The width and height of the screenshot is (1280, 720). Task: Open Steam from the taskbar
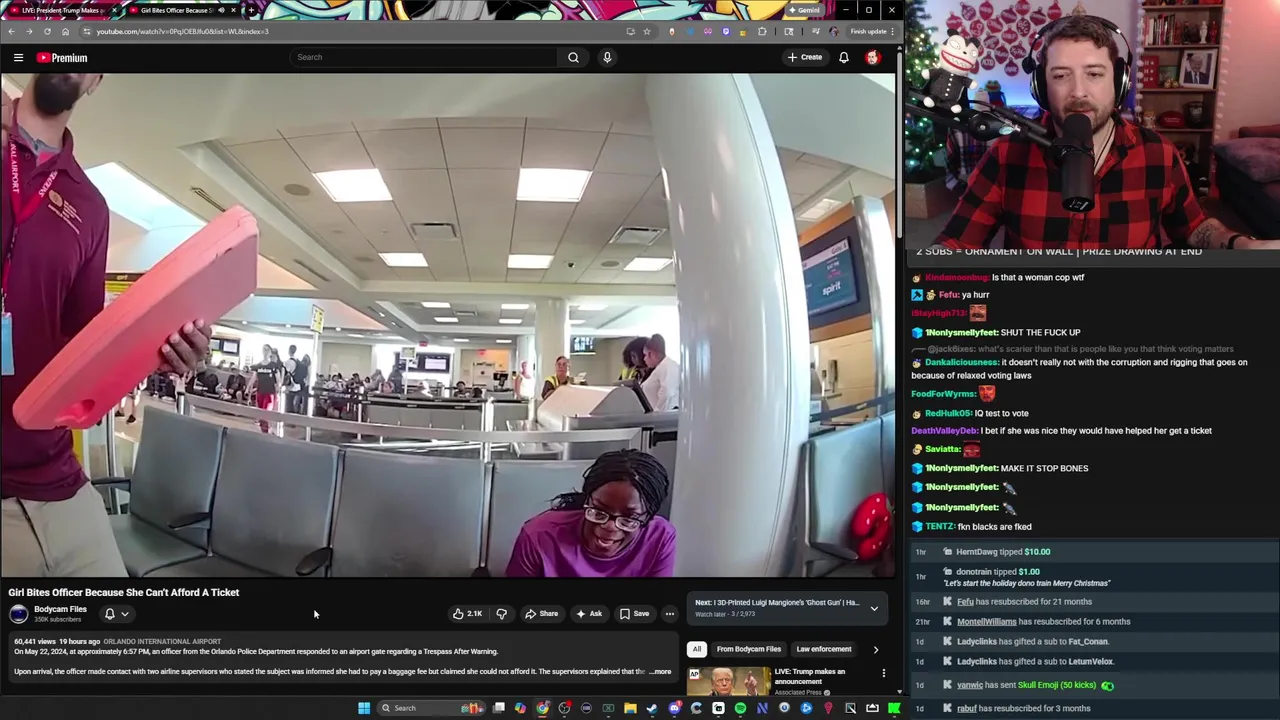652,708
